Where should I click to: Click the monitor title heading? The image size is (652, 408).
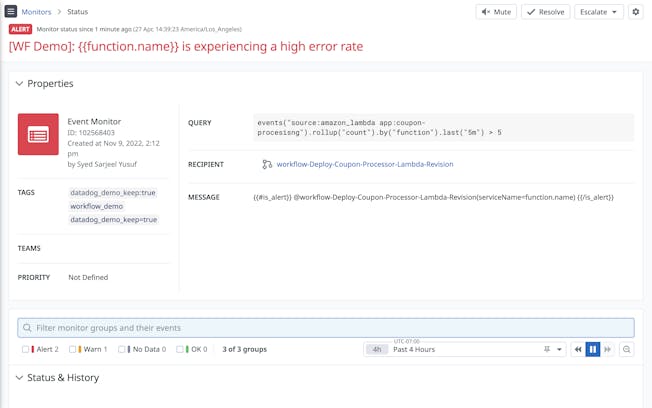[186, 46]
